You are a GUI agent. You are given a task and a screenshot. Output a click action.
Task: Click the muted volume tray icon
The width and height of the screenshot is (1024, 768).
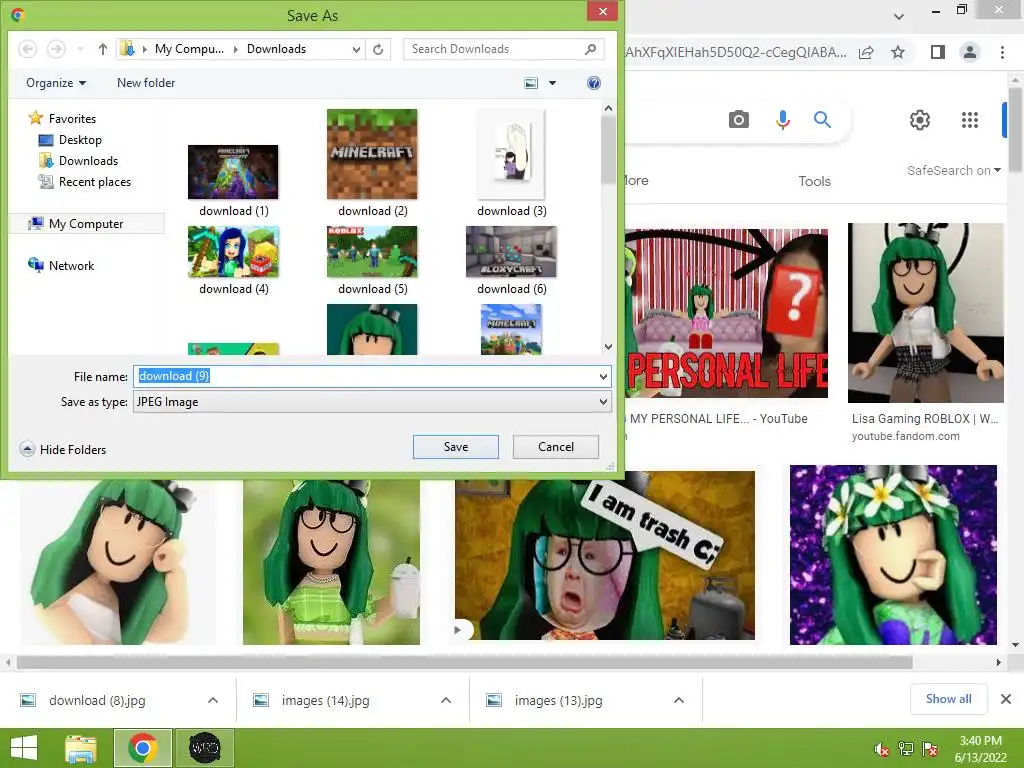882,749
